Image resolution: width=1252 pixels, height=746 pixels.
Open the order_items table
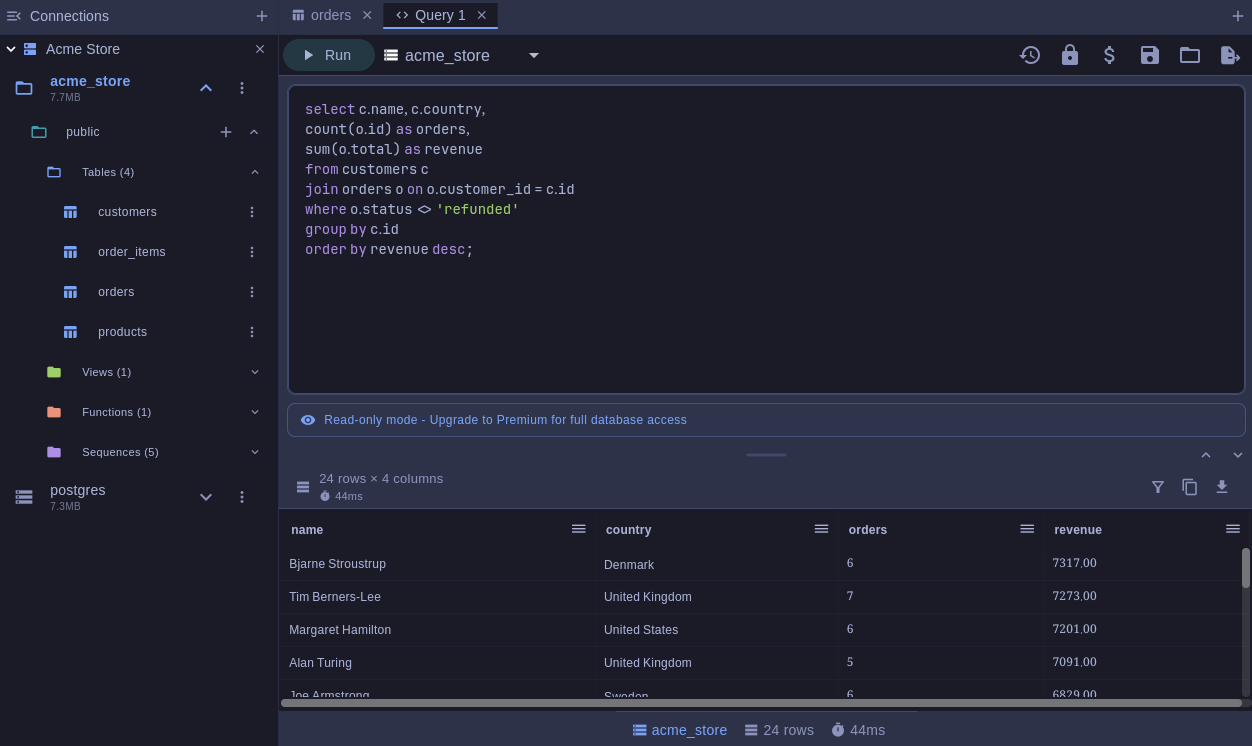(132, 252)
